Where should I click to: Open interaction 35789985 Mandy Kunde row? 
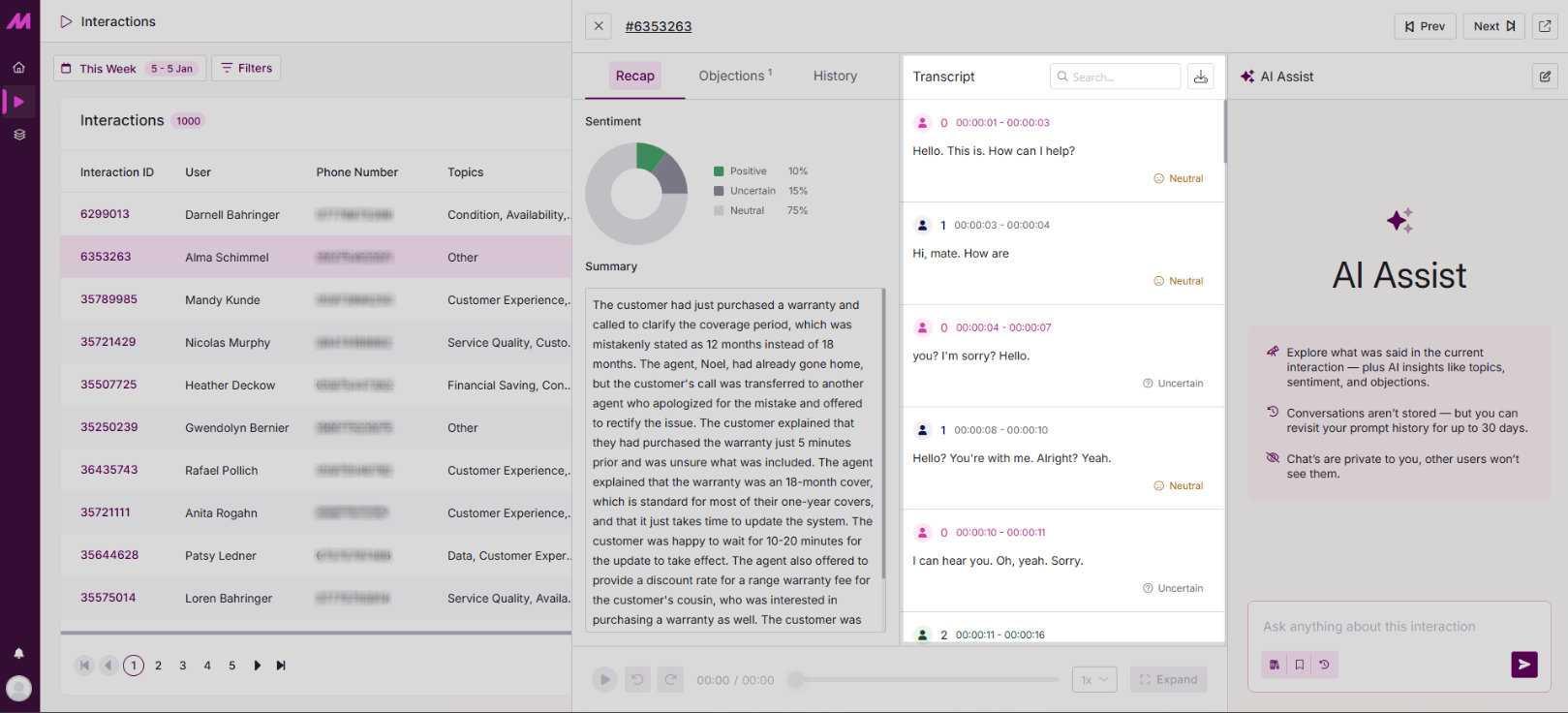[x=316, y=300]
